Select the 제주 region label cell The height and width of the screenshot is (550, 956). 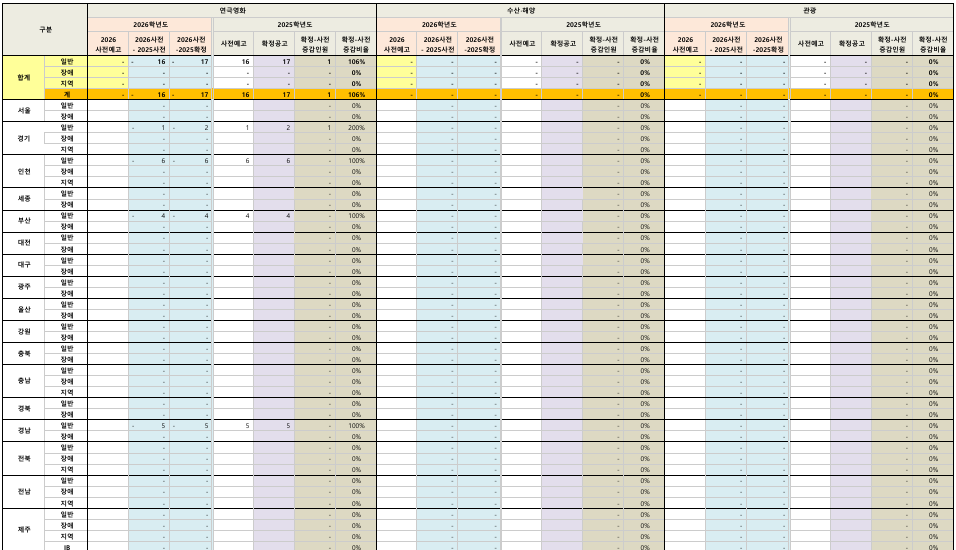click(24, 529)
